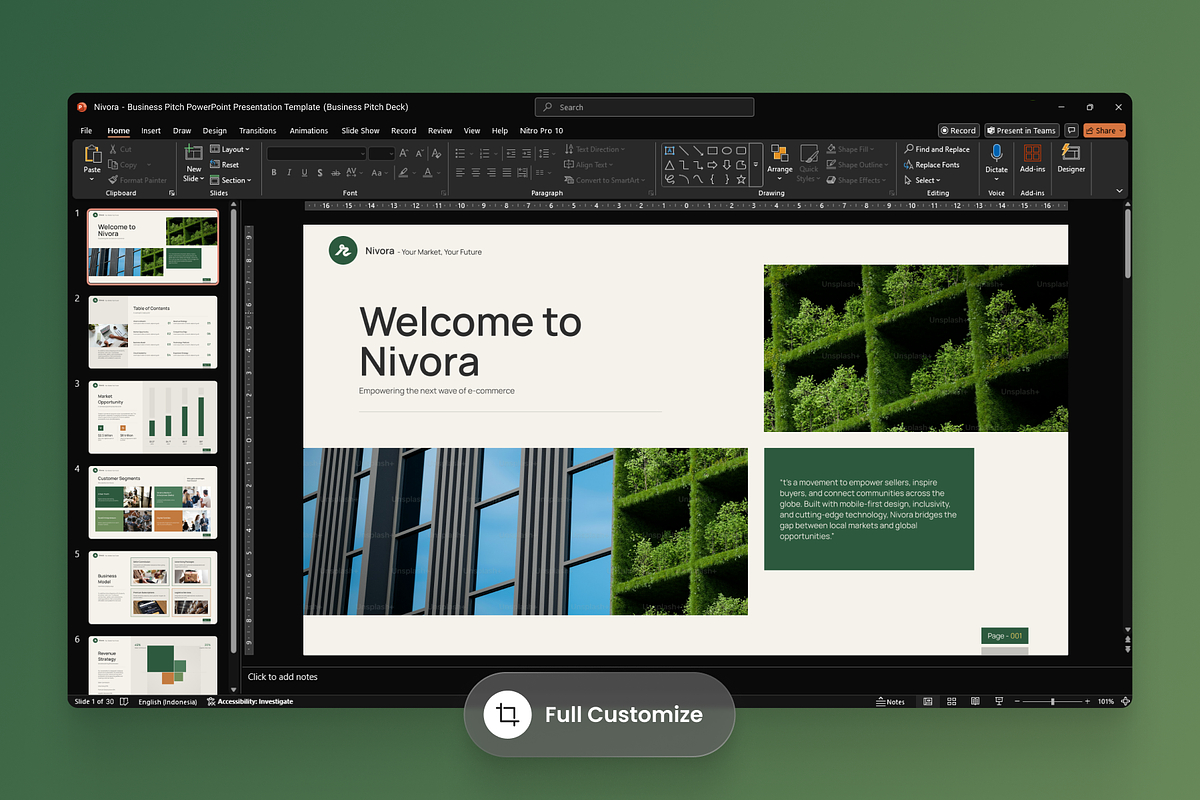Click the Clear All Formatting icon

436,153
